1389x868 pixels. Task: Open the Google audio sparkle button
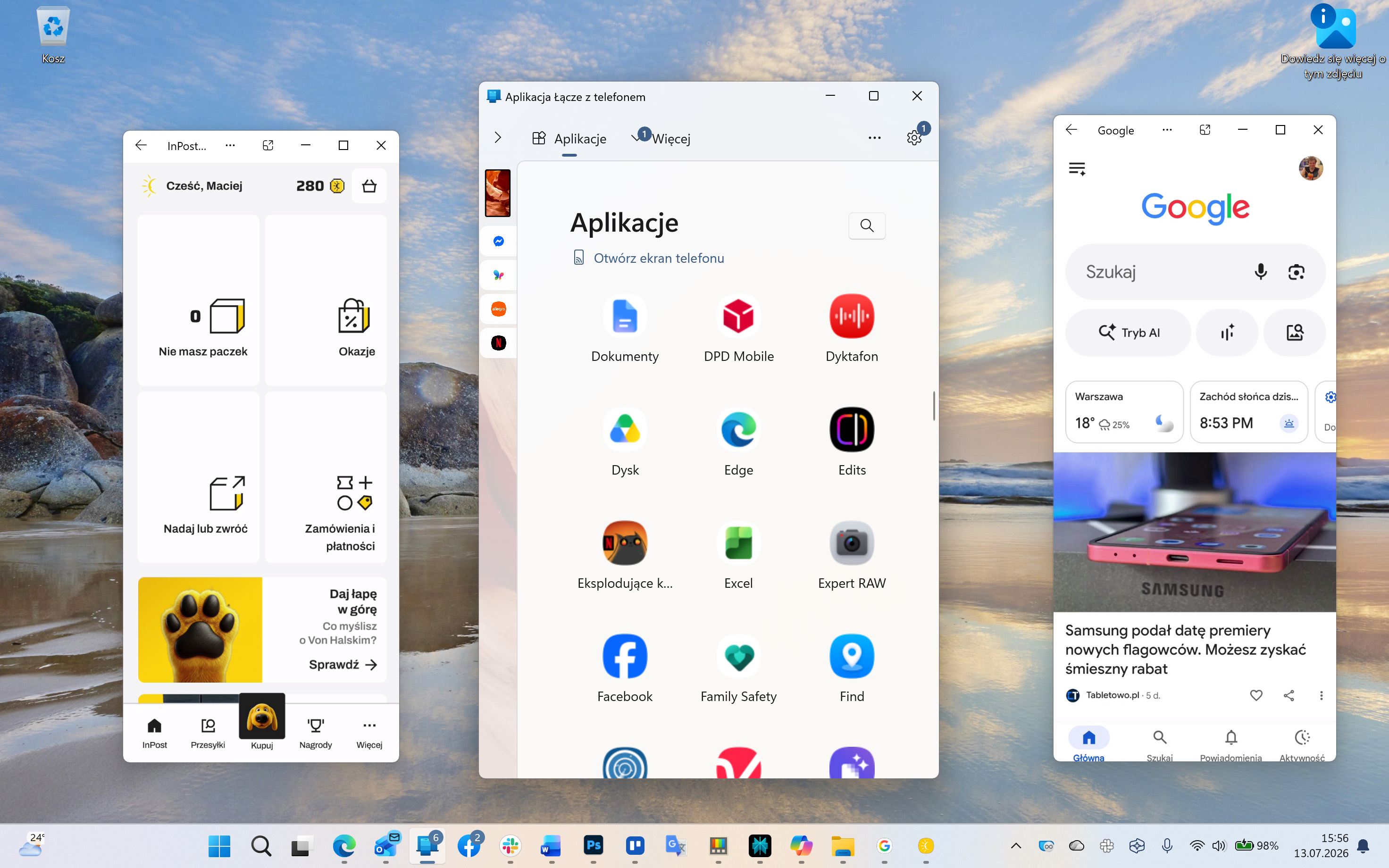point(1227,333)
